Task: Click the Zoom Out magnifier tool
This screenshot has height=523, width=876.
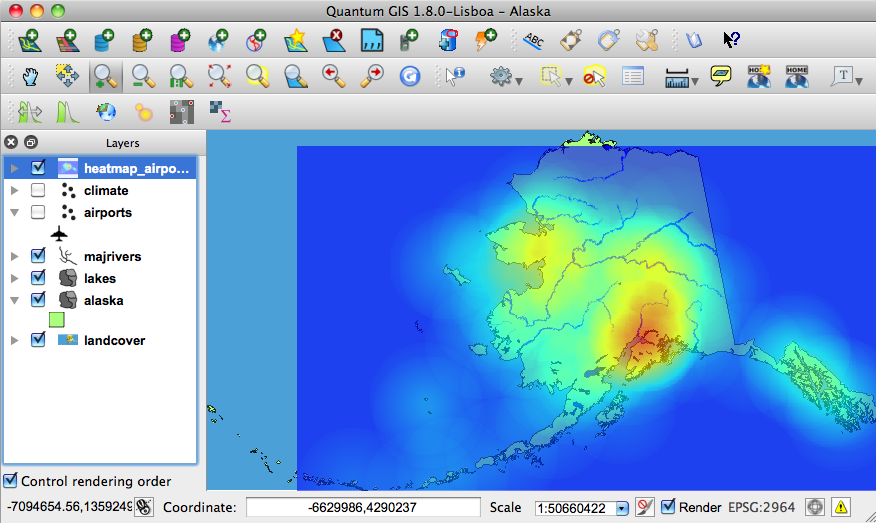Action: coord(142,76)
